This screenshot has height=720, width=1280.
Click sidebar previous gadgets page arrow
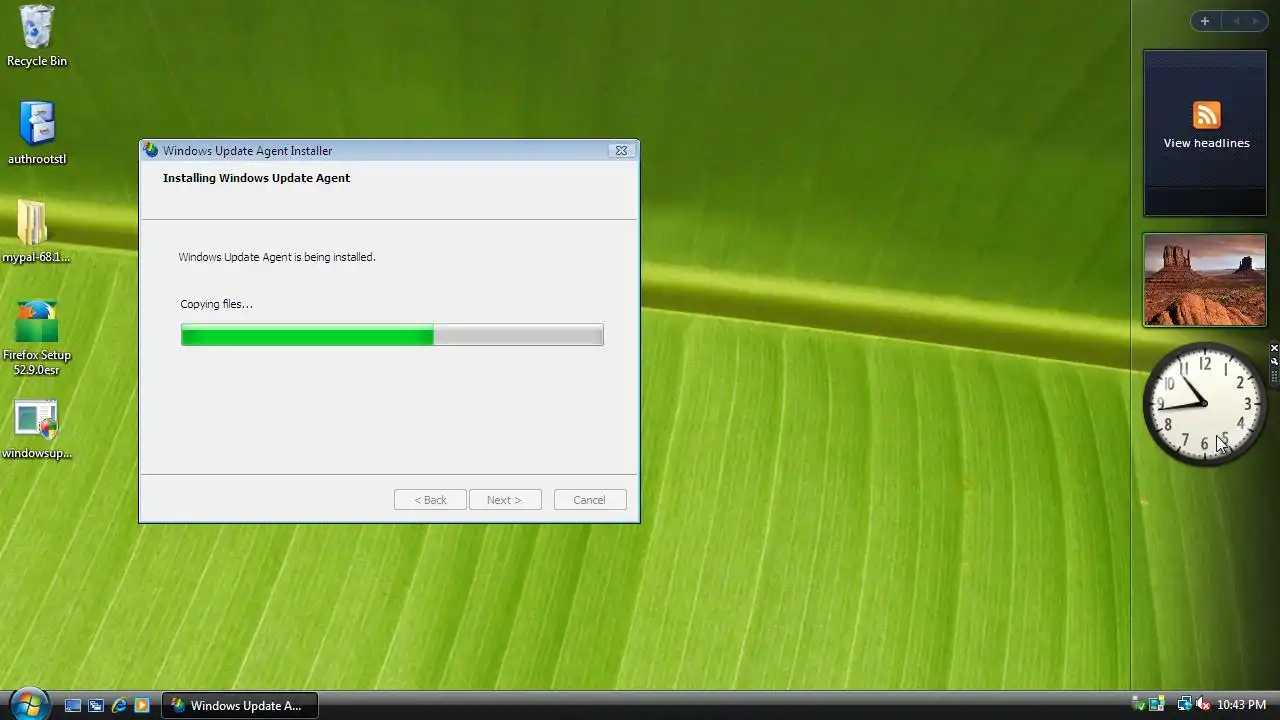(x=1236, y=21)
